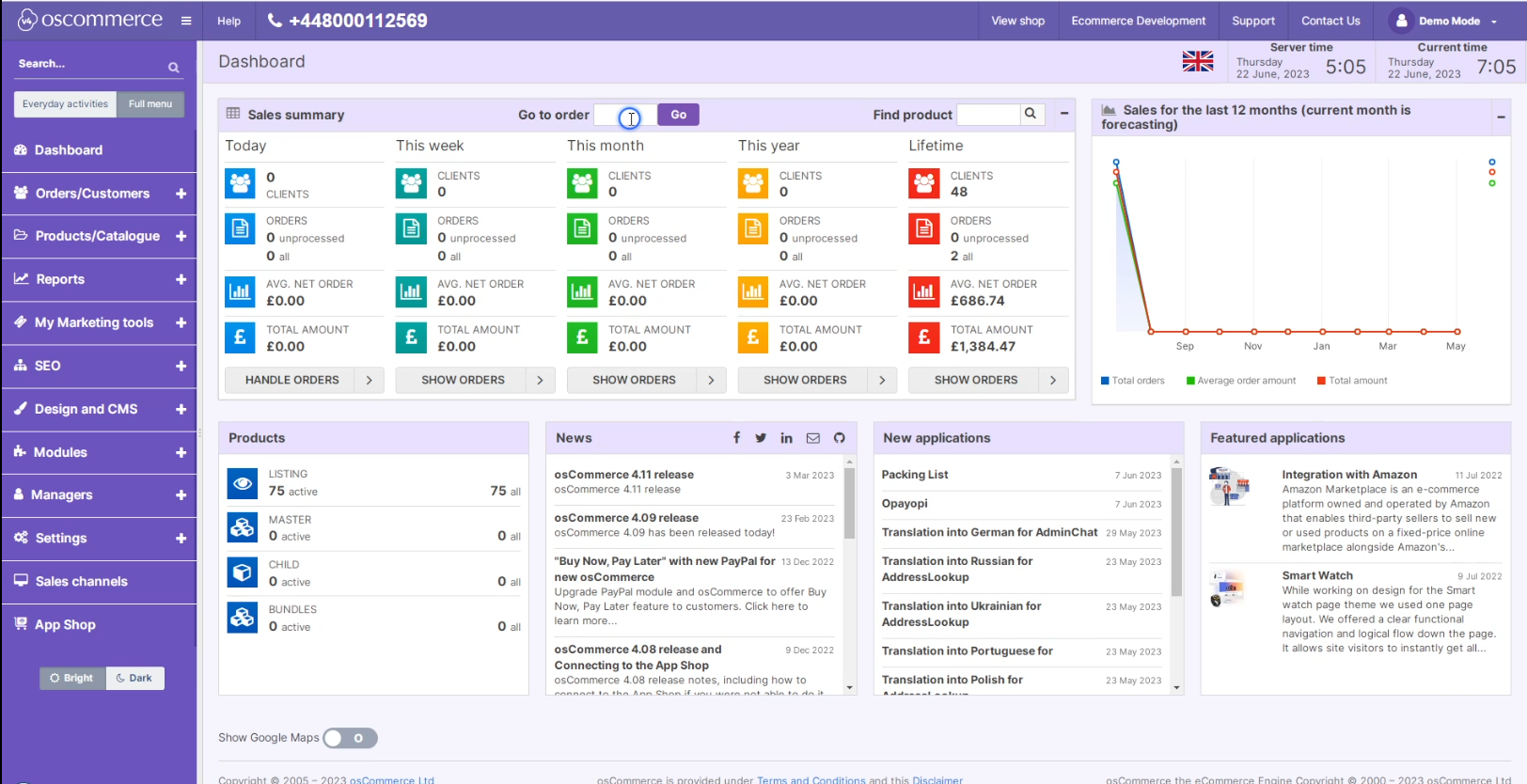This screenshot has width=1527, height=784.
Task: Click the GitHub icon in News header
Action: pyautogui.click(x=839, y=438)
